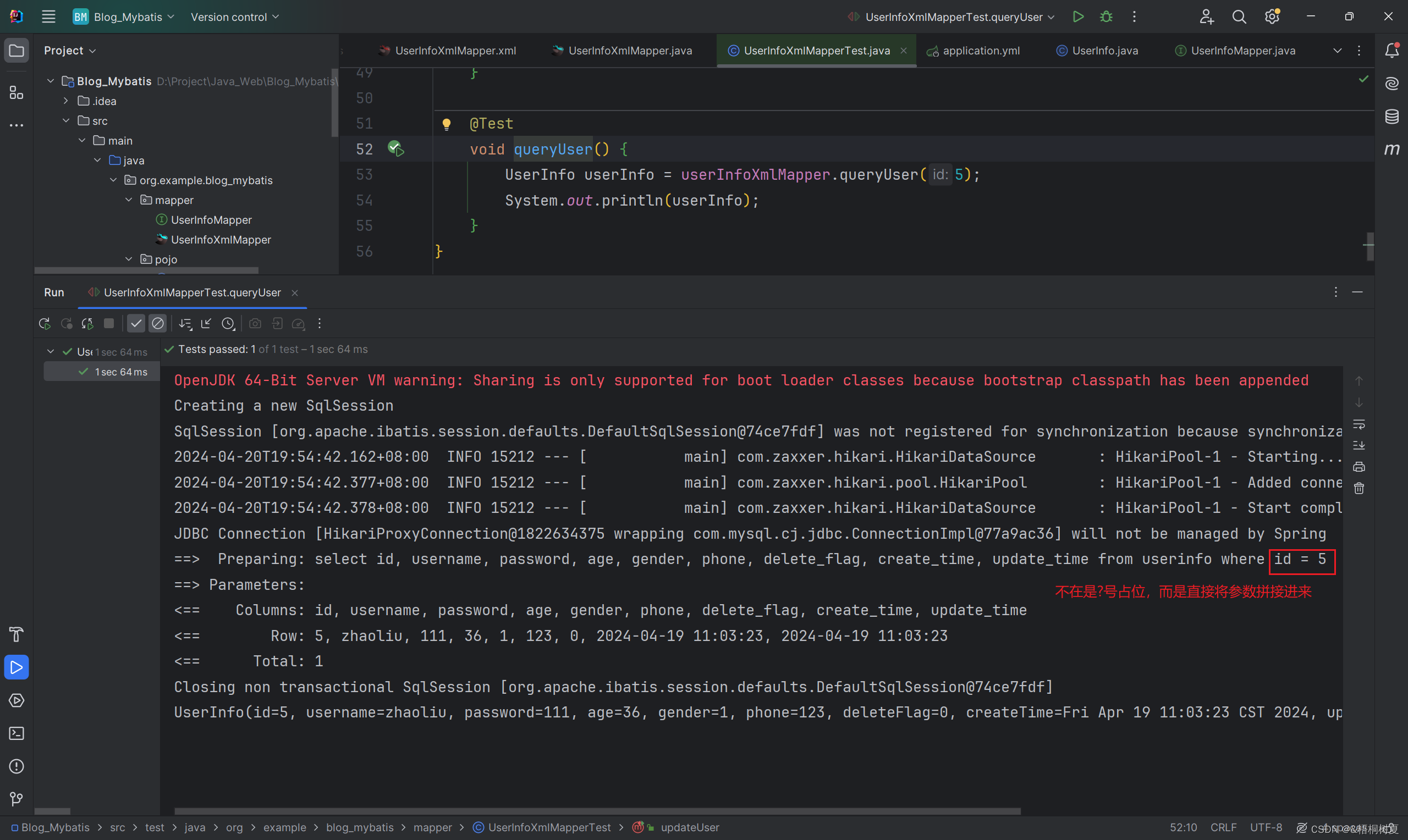Image resolution: width=1408 pixels, height=840 pixels.
Task: Close the queryUser run tab
Action: [x=294, y=292]
